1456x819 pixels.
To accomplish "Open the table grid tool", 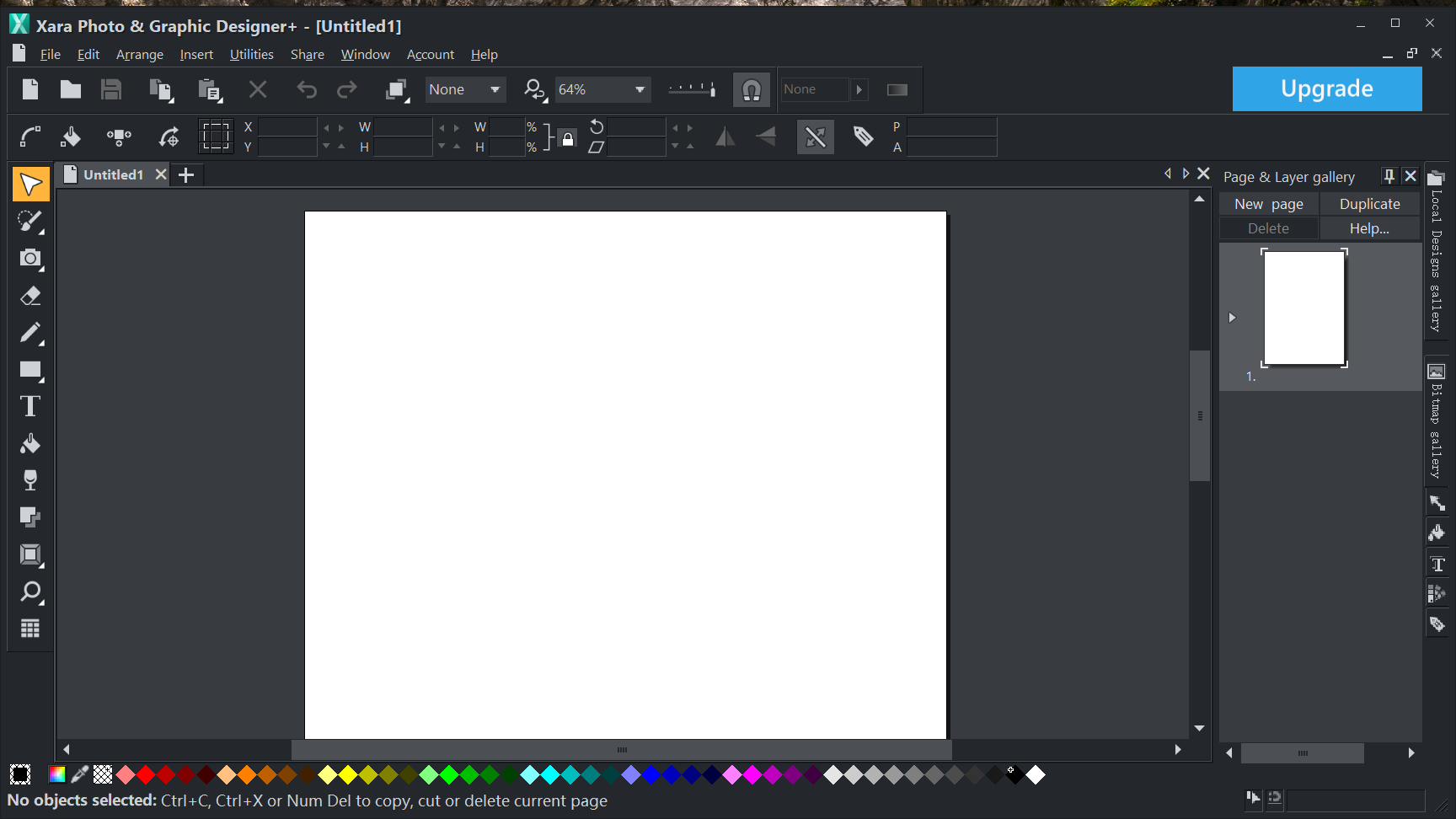I will 31,629.
